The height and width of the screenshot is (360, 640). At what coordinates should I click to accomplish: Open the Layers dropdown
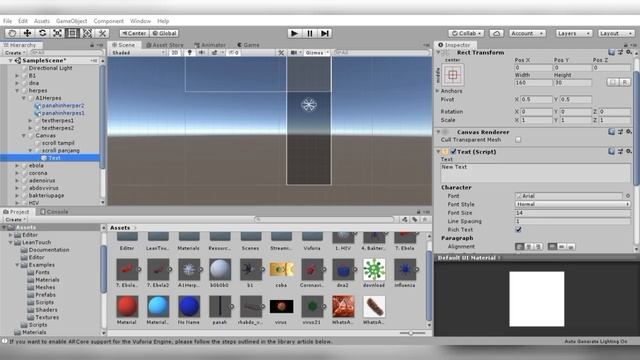coord(574,33)
